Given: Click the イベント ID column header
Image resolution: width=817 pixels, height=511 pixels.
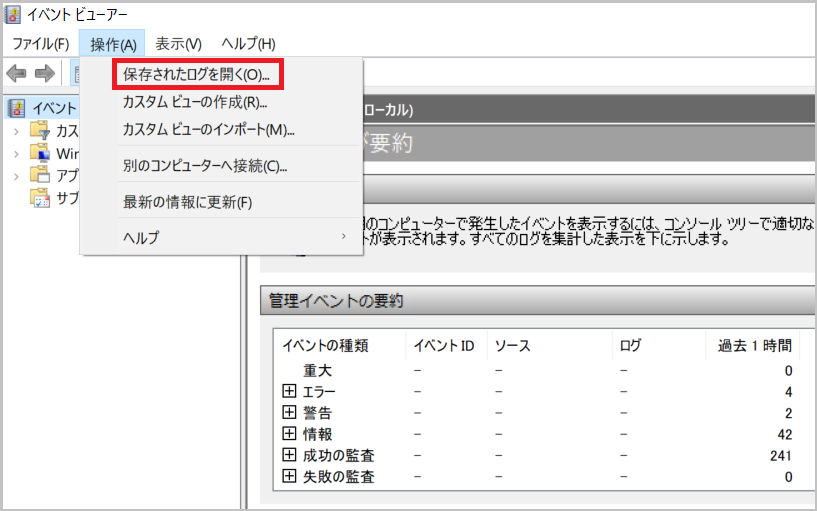Looking at the screenshot, I should point(444,345).
